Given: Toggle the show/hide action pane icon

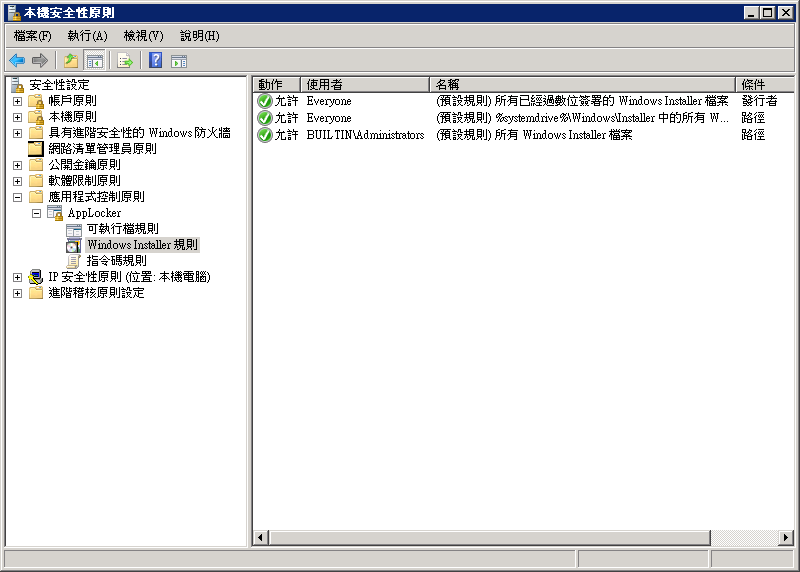Looking at the screenshot, I should (179, 62).
